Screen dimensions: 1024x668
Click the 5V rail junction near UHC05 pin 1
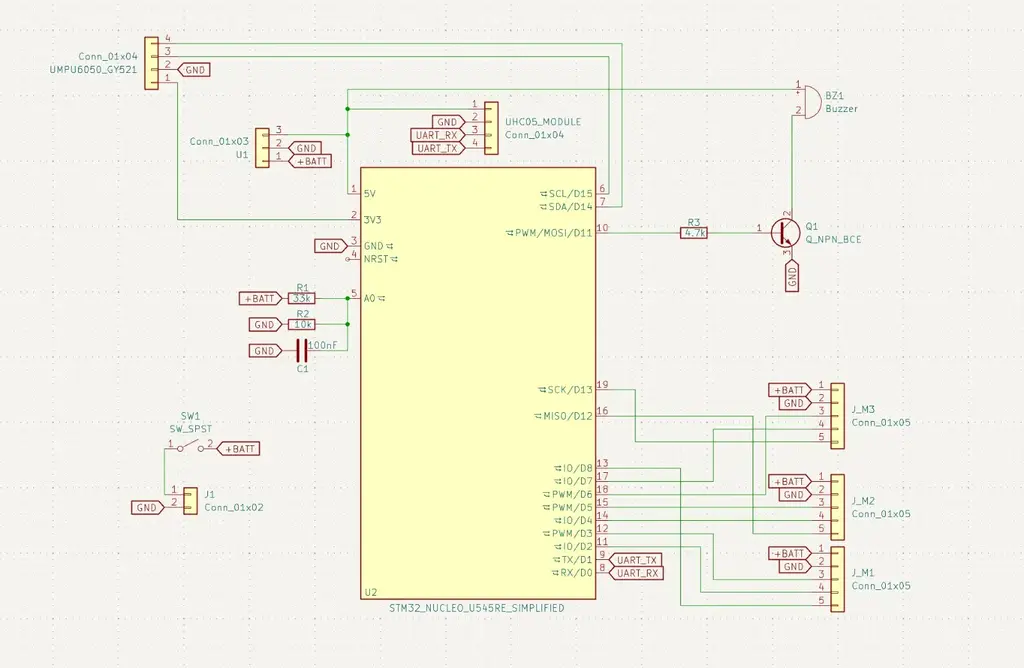click(x=347, y=109)
